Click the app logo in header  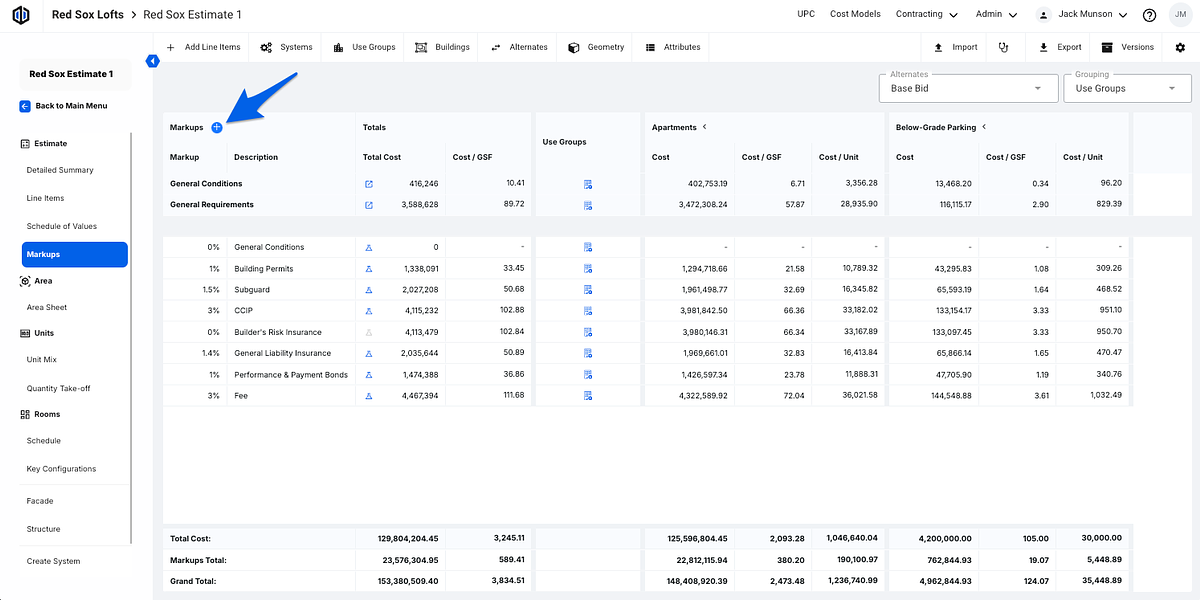[20, 15]
